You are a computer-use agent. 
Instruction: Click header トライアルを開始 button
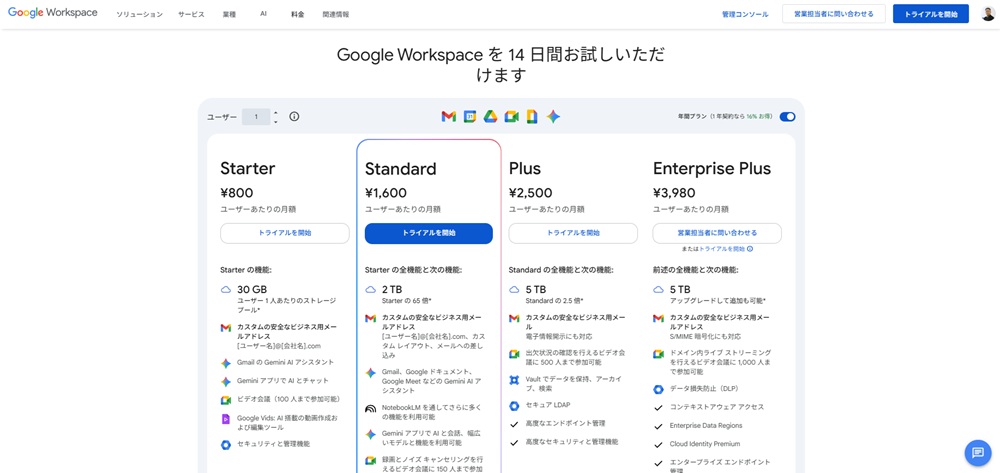(x=930, y=13)
